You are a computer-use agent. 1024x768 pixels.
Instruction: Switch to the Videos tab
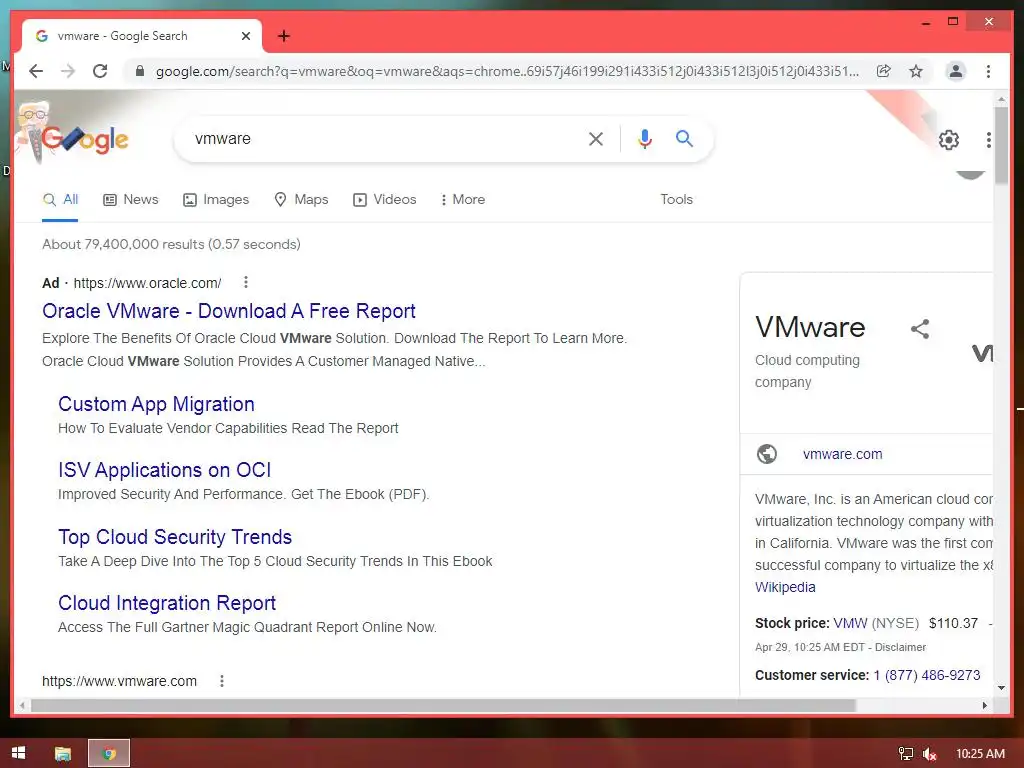tap(385, 200)
